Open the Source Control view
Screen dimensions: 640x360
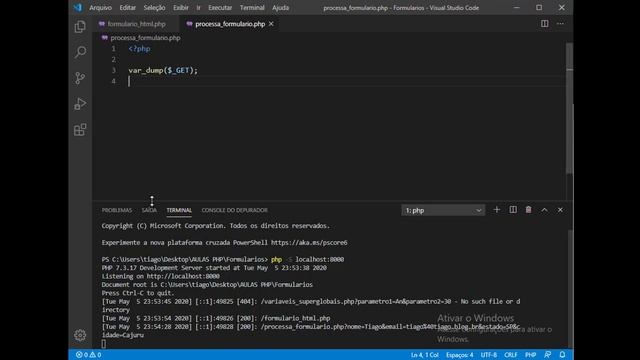point(80,78)
